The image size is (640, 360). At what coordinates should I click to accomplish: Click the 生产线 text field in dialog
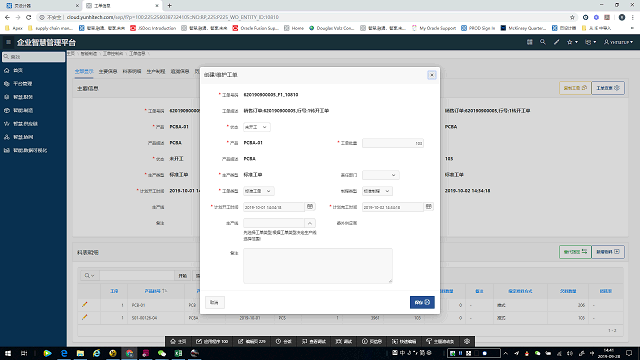point(274,223)
